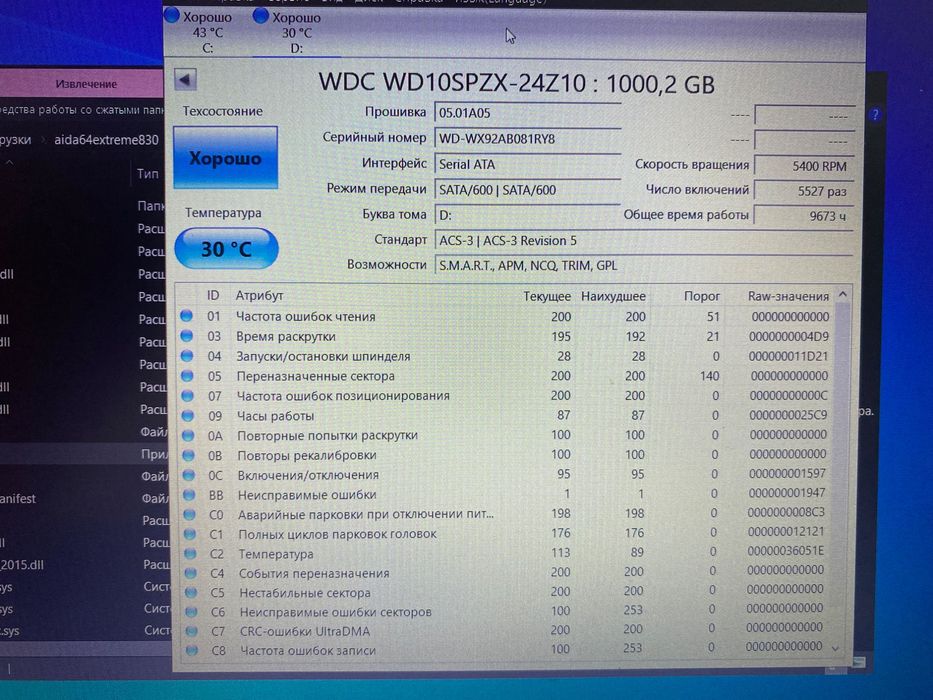
Task: Click status circle of attribute C6
Action: (191, 611)
